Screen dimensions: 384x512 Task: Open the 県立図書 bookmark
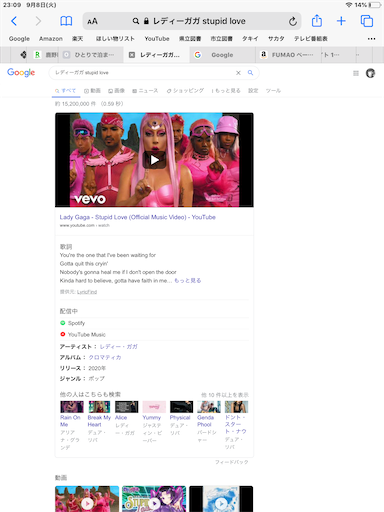pos(190,39)
